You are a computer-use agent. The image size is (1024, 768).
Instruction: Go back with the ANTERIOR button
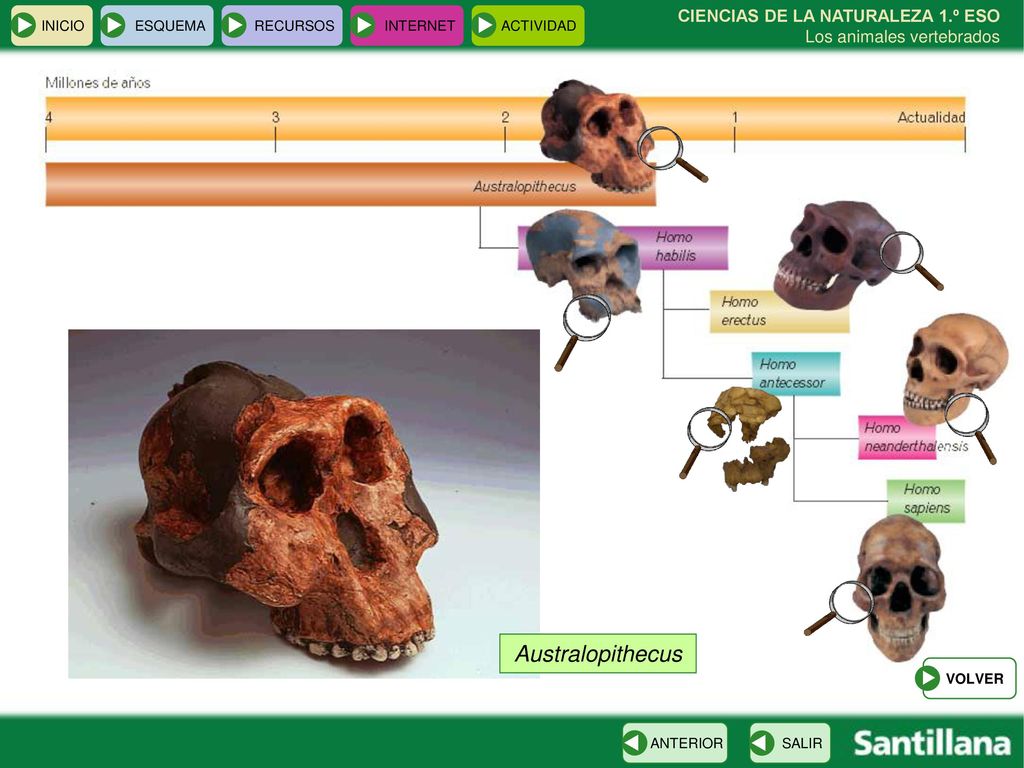coord(675,743)
